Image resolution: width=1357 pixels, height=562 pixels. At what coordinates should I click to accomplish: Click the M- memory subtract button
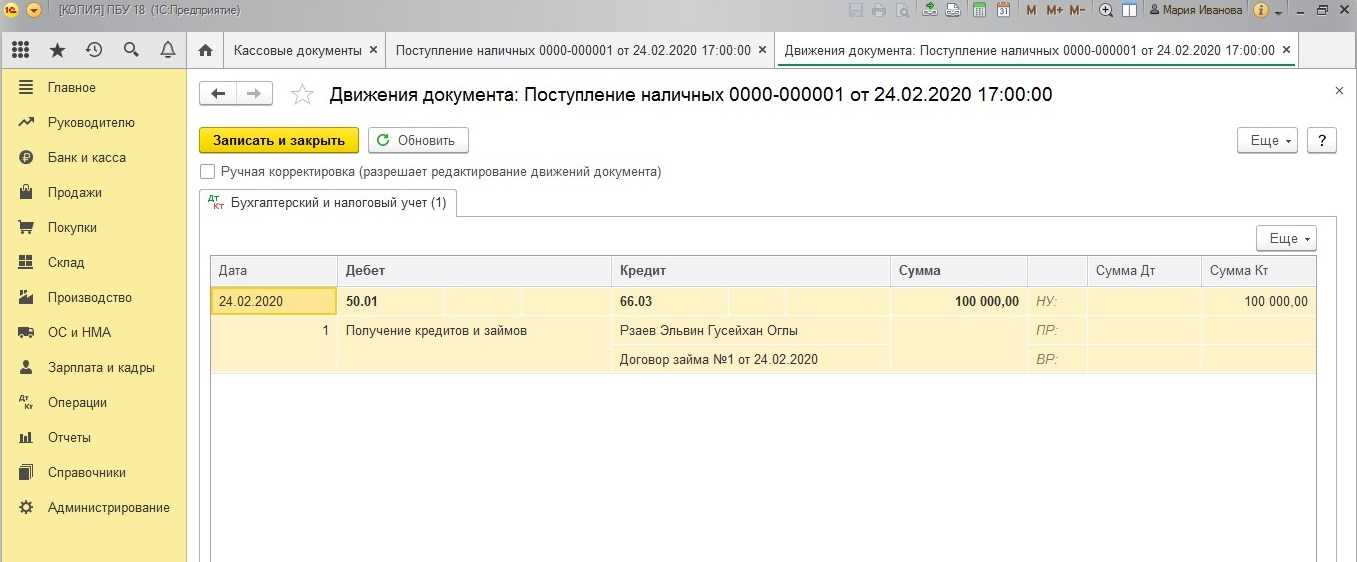tap(1077, 10)
